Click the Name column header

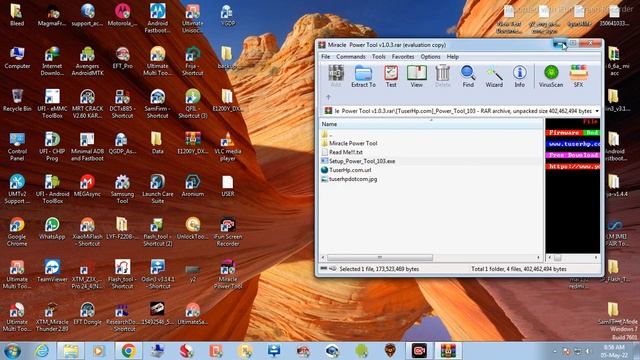pyautogui.click(x=431, y=124)
